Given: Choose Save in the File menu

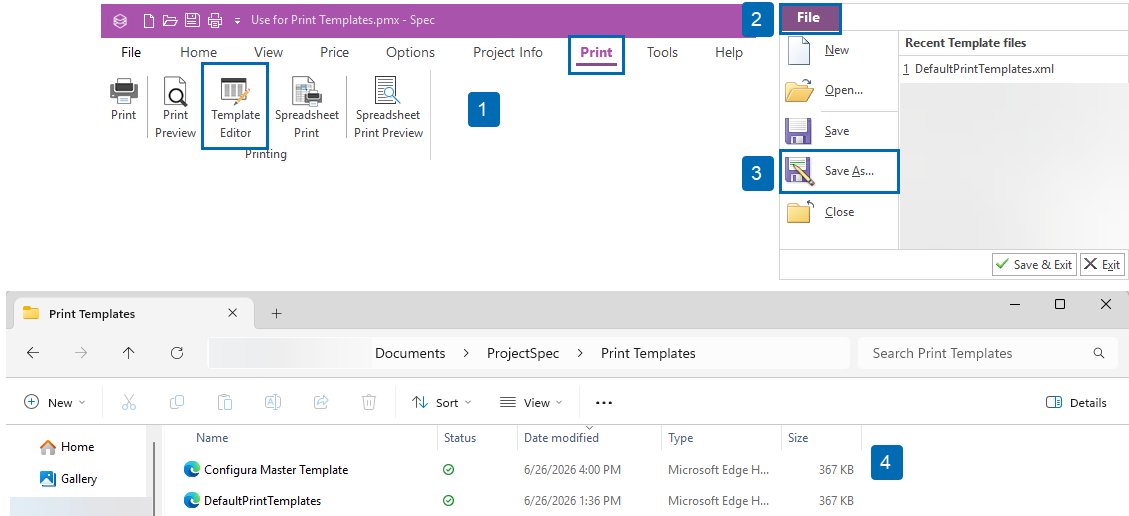Looking at the screenshot, I should click(838, 132).
